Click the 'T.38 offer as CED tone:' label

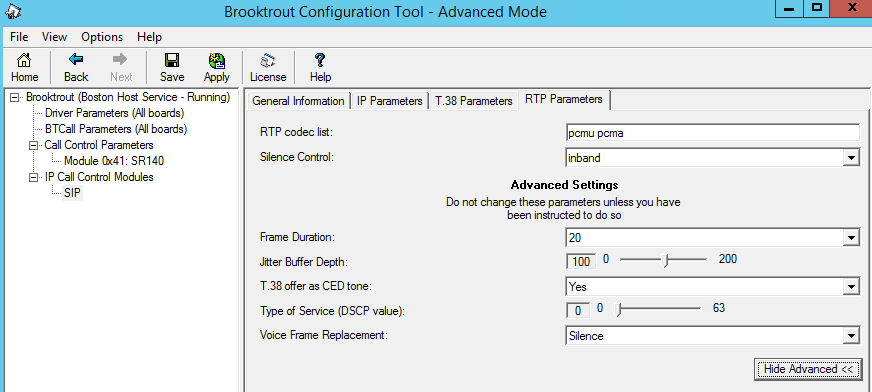pos(316,286)
